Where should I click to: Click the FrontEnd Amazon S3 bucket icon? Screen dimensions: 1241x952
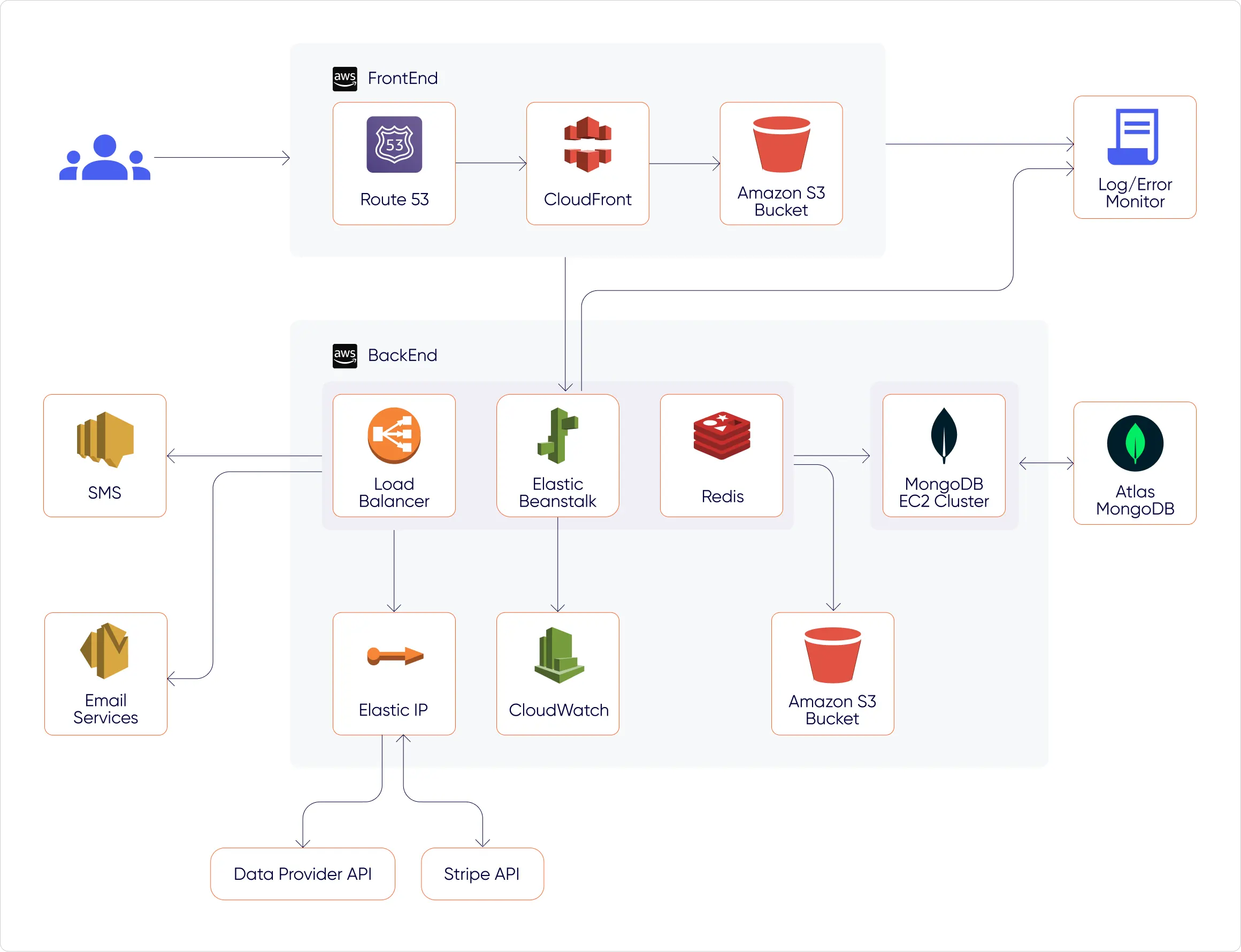(782, 144)
